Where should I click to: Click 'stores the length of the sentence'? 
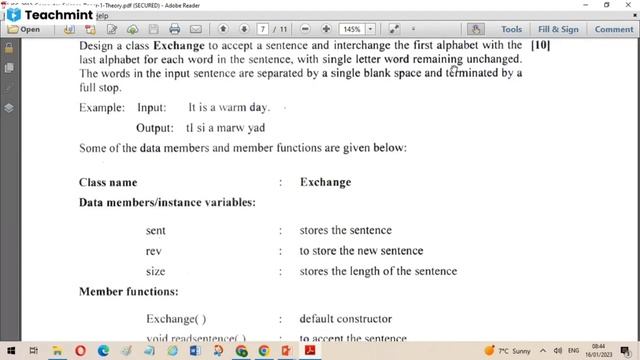[x=378, y=271]
